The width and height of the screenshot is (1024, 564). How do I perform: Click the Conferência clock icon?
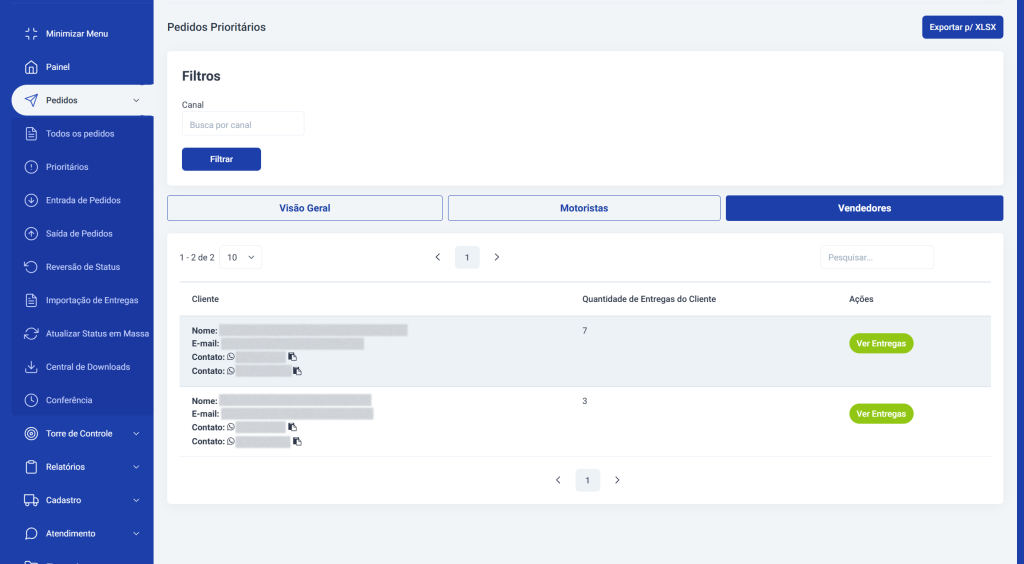tap(31, 400)
